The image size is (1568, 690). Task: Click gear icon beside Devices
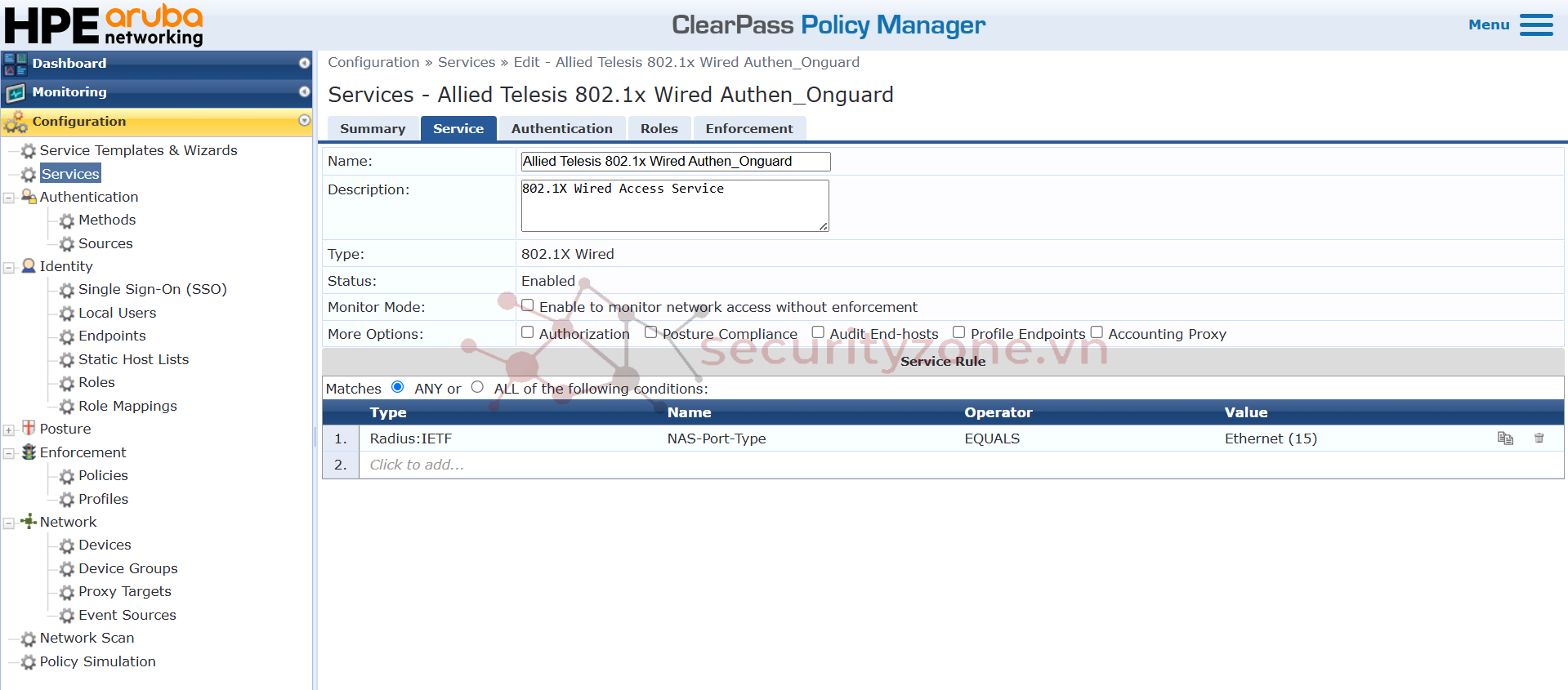(67, 545)
